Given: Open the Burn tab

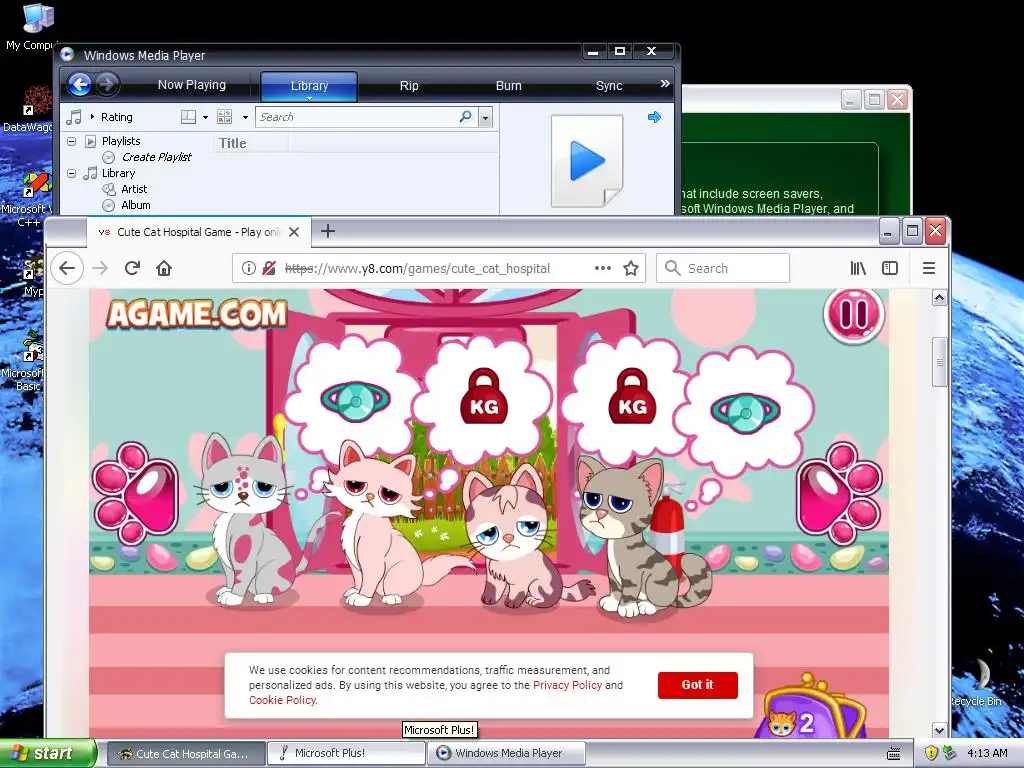Looking at the screenshot, I should [x=508, y=86].
